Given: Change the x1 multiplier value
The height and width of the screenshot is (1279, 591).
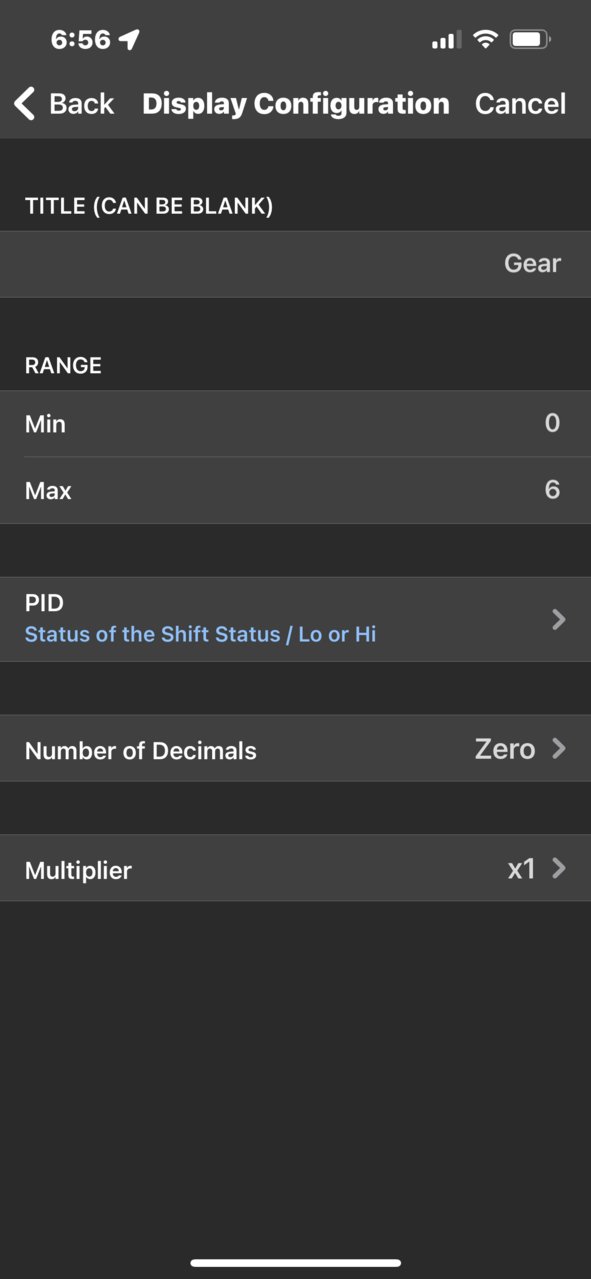Looking at the screenshot, I should [522, 869].
